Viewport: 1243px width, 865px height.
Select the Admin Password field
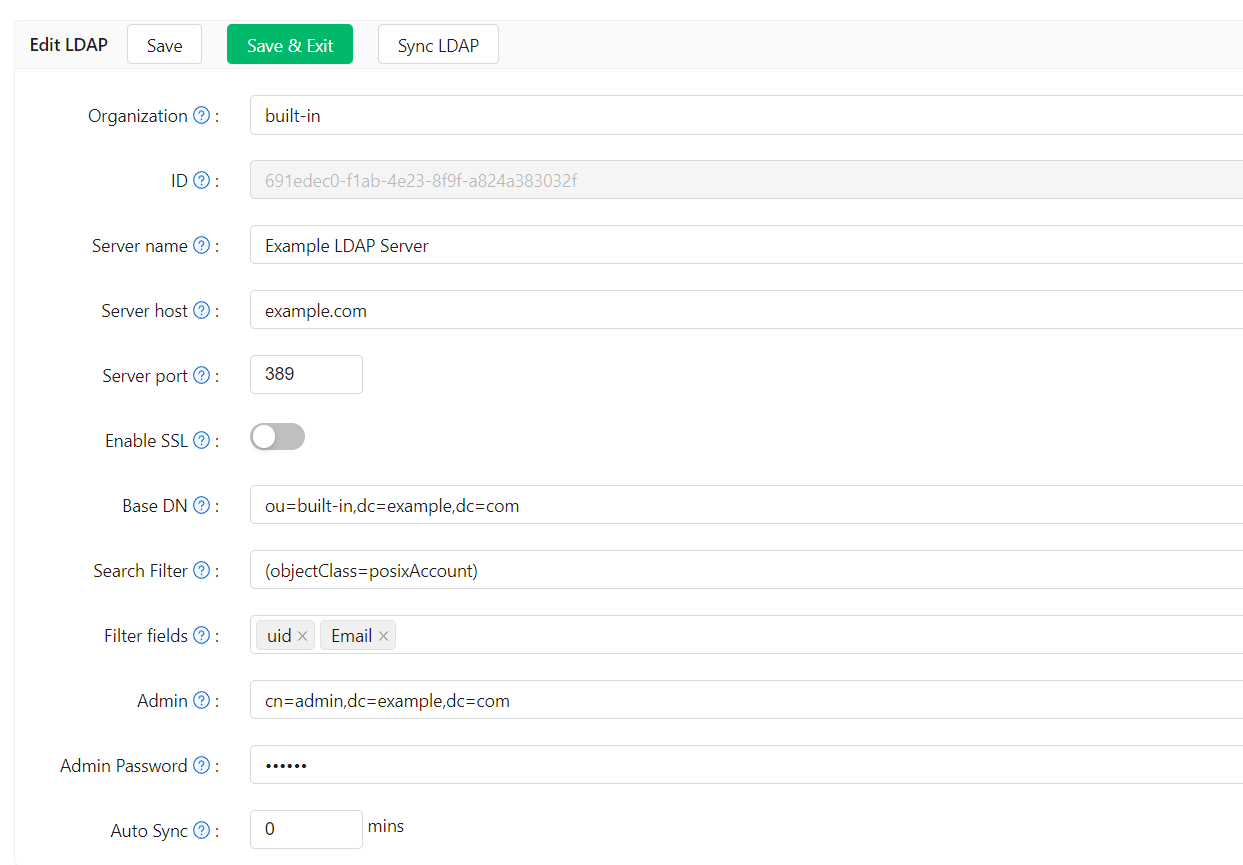(x=600, y=764)
